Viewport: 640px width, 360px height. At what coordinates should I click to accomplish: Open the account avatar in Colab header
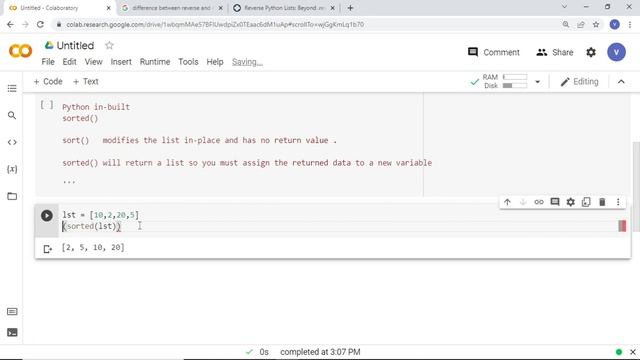[616, 52]
